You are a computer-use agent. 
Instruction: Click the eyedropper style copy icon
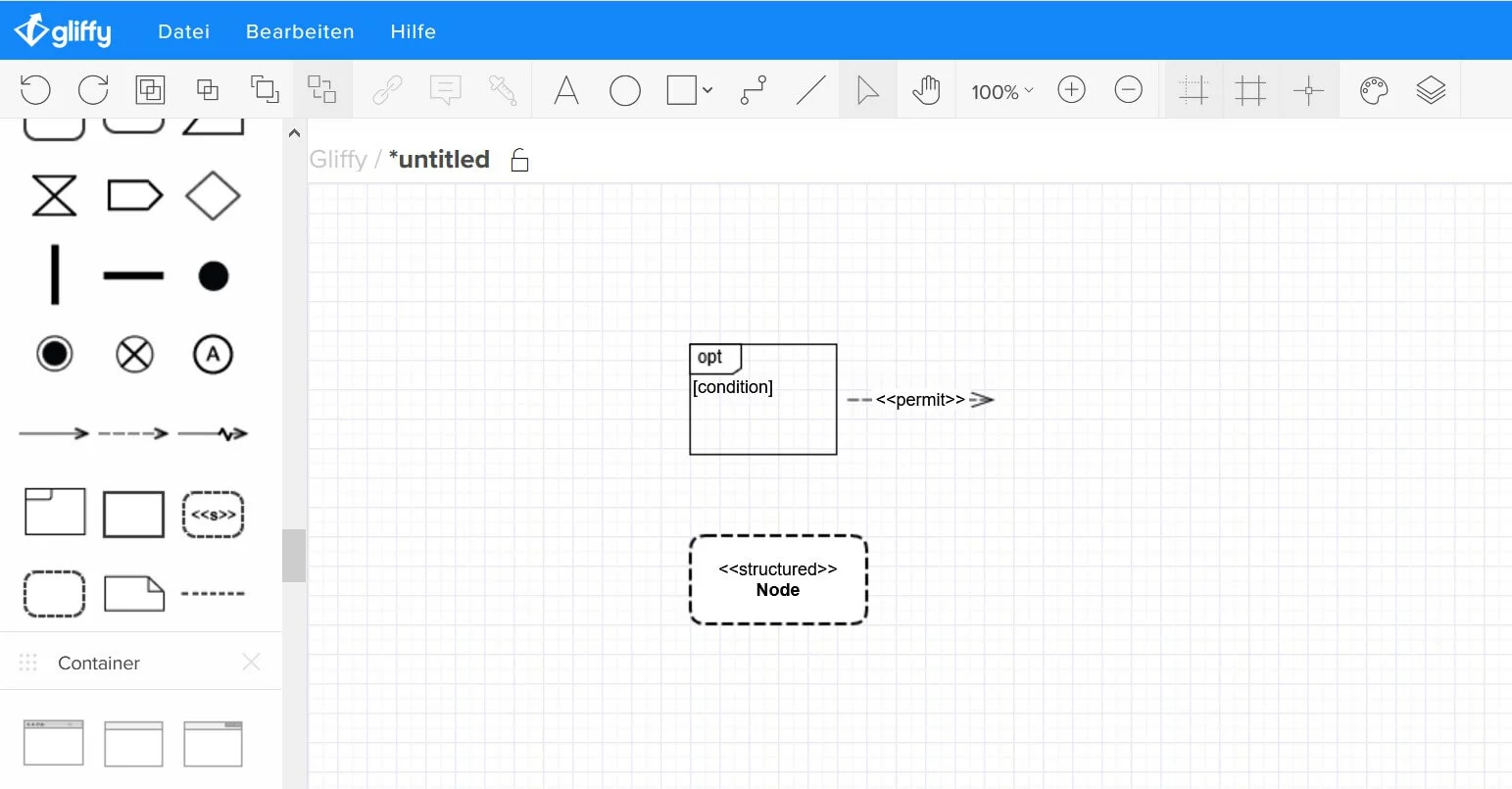coord(503,90)
